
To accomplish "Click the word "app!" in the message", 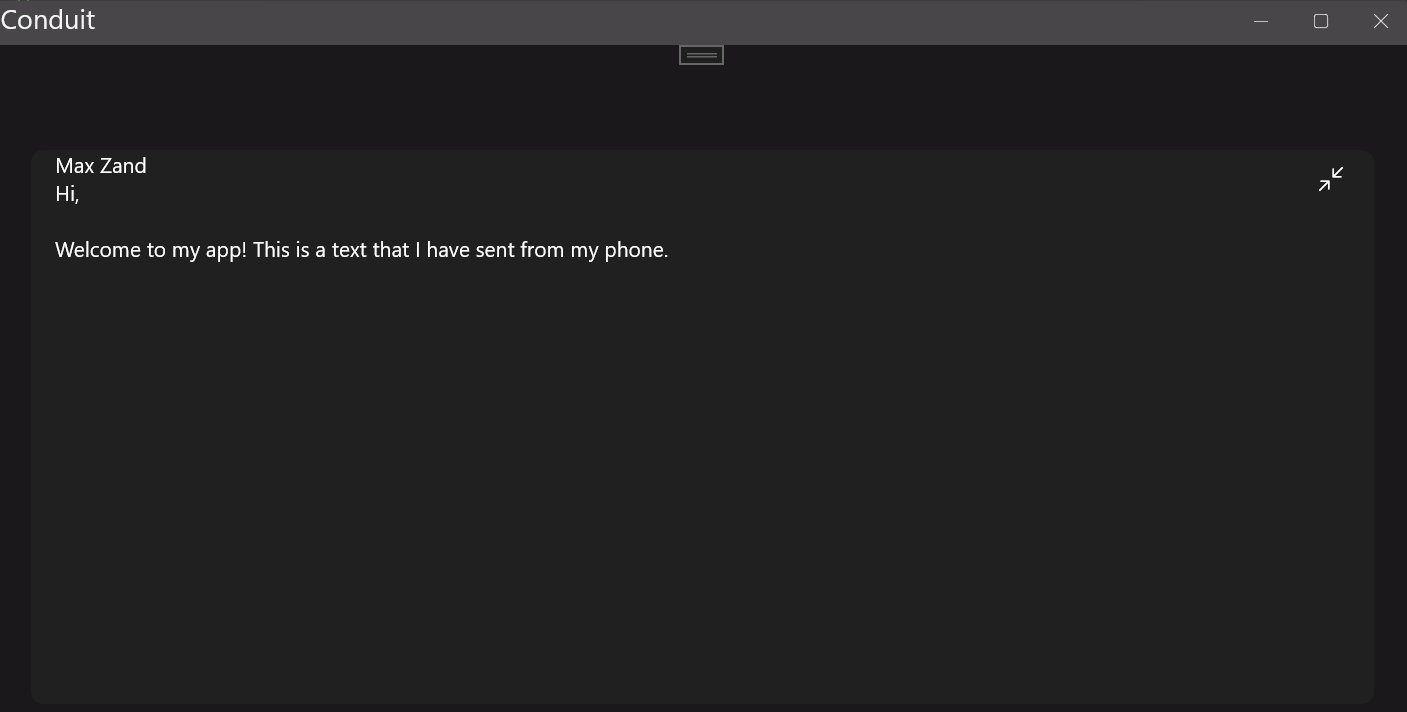I will point(226,250).
